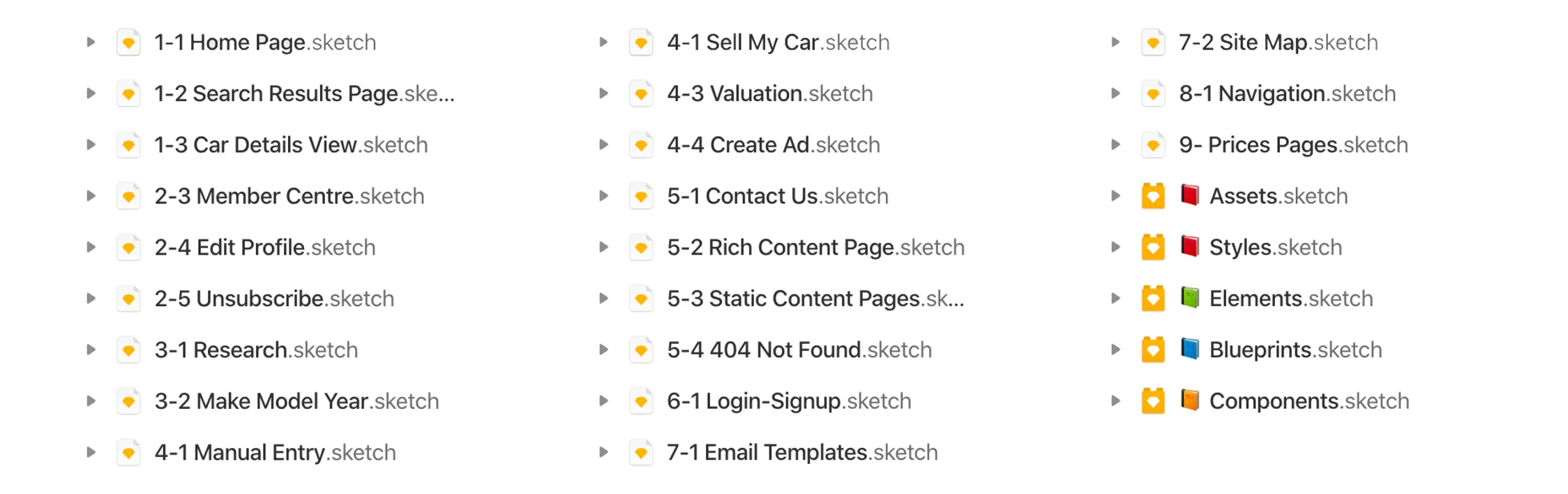Image resolution: width=1568 pixels, height=494 pixels.
Task: Click the Sketch file icon for Home Page
Action: pyautogui.click(x=128, y=43)
